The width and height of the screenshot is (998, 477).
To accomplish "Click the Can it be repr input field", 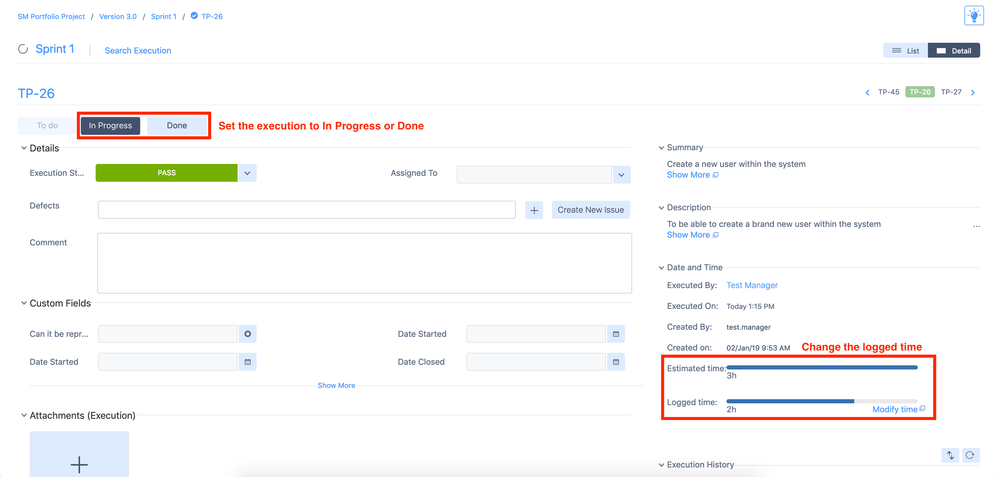I will (168, 334).
